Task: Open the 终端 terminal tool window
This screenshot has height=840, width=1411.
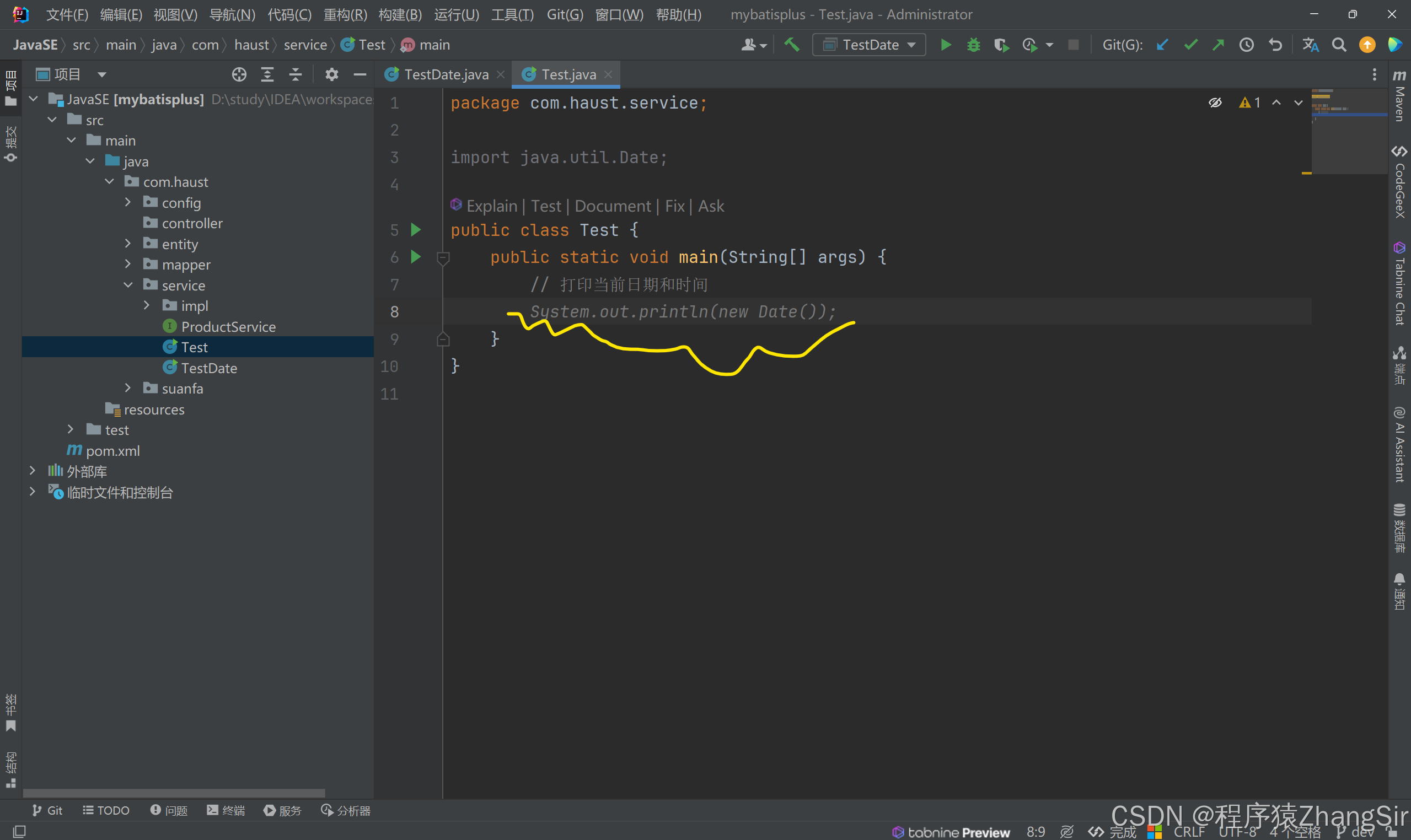Action: point(226,810)
